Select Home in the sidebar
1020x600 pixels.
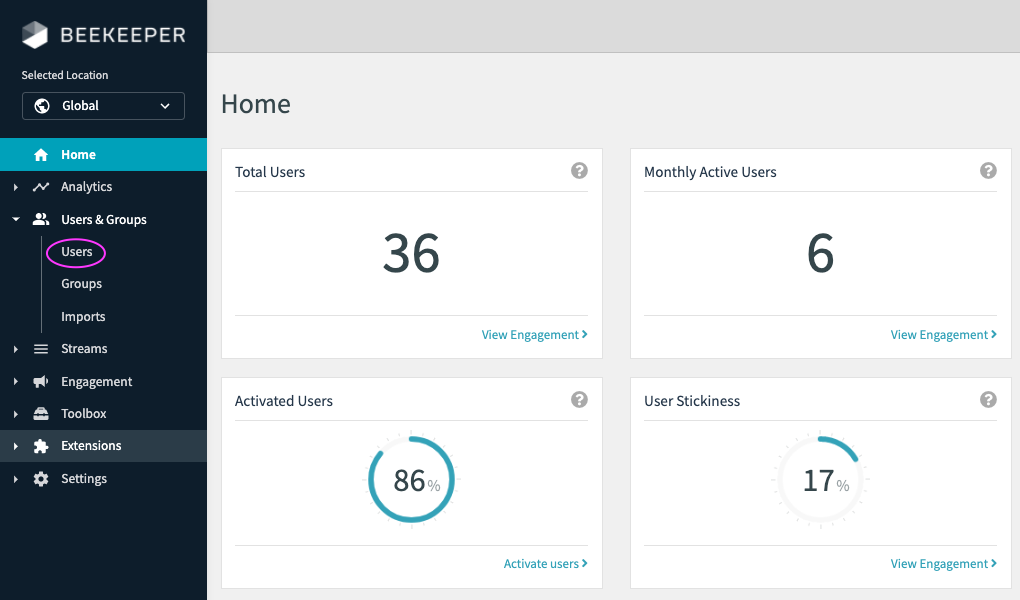tap(103, 155)
